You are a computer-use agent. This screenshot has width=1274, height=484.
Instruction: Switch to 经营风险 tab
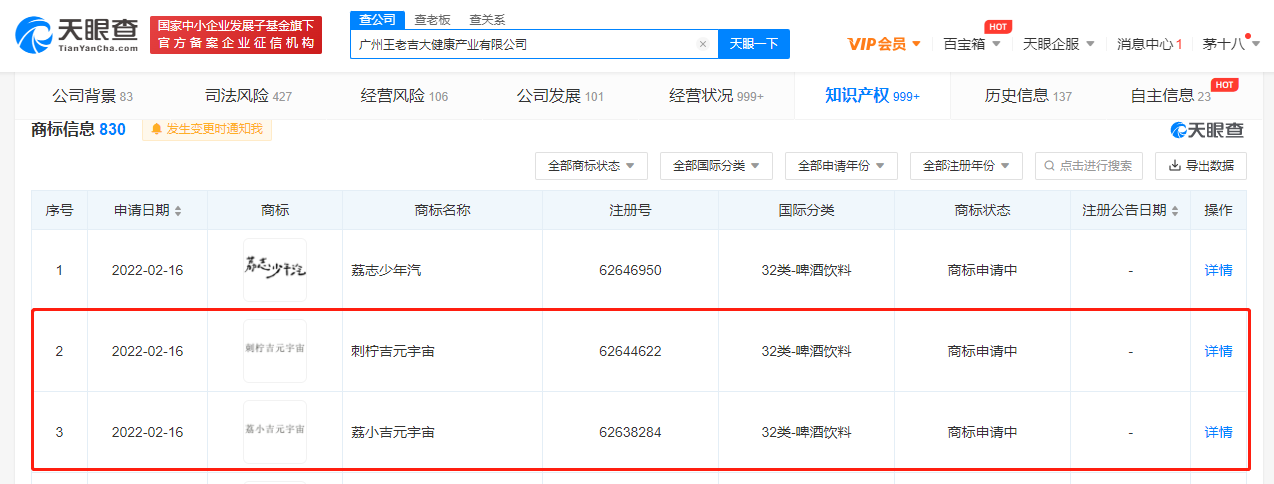[x=404, y=96]
